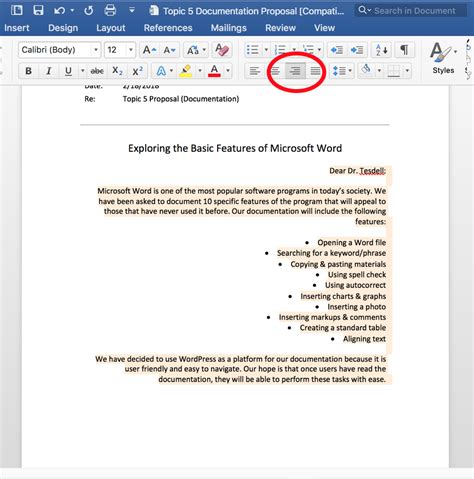Click the document title heading text
The width and height of the screenshot is (474, 479).
tap(235, 148)
